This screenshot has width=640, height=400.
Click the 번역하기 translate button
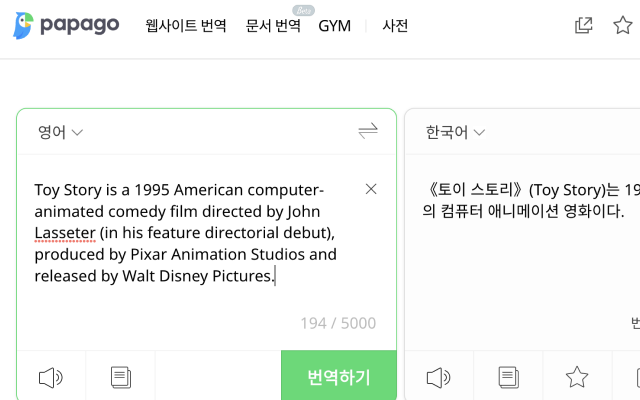(339, 376)
